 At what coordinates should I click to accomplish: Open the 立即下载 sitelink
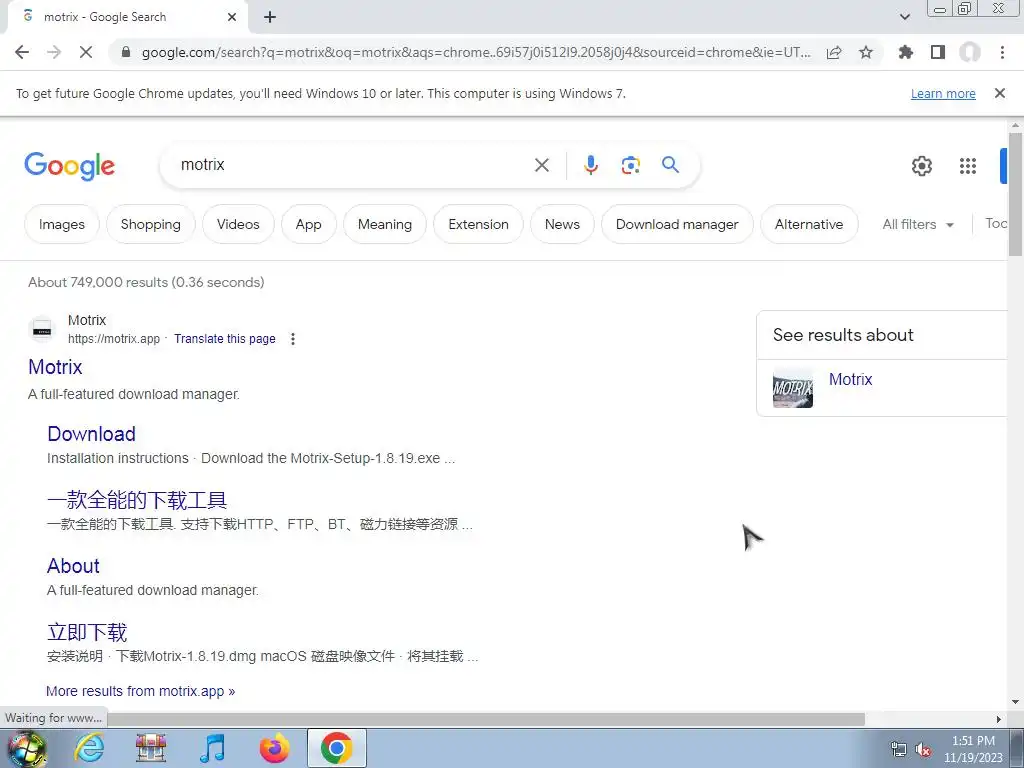87,632
